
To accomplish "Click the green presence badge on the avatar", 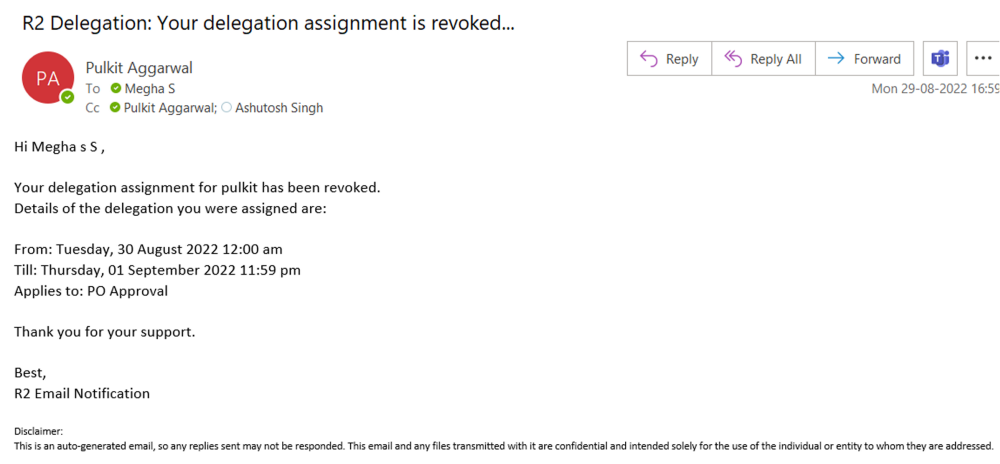I will coord(67,97).
